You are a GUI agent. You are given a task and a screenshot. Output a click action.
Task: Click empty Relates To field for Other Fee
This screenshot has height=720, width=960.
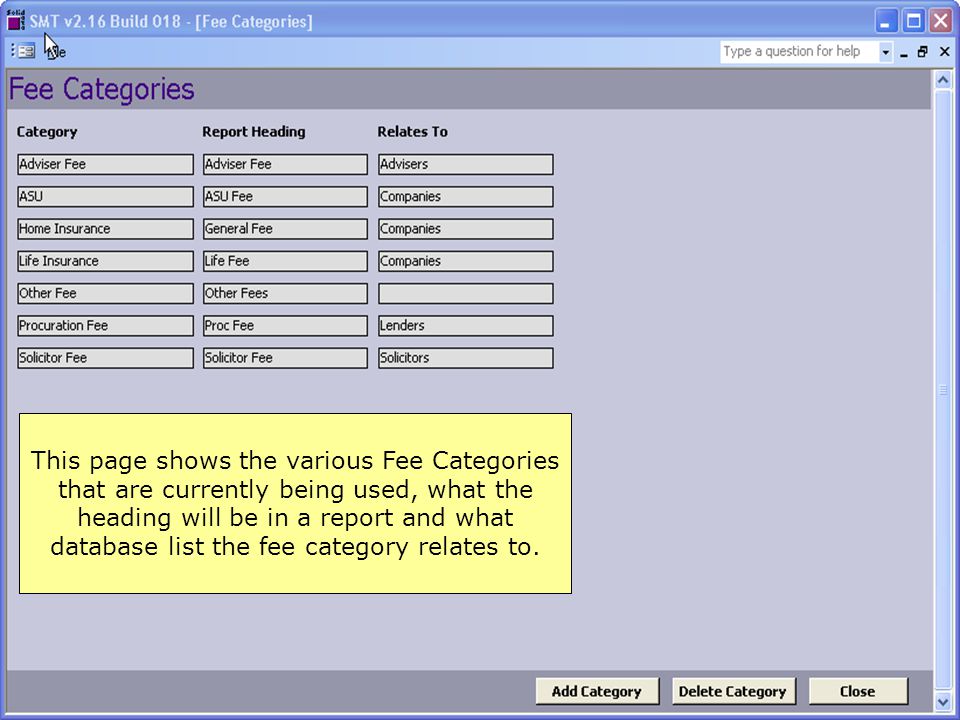tap(466, 293)
